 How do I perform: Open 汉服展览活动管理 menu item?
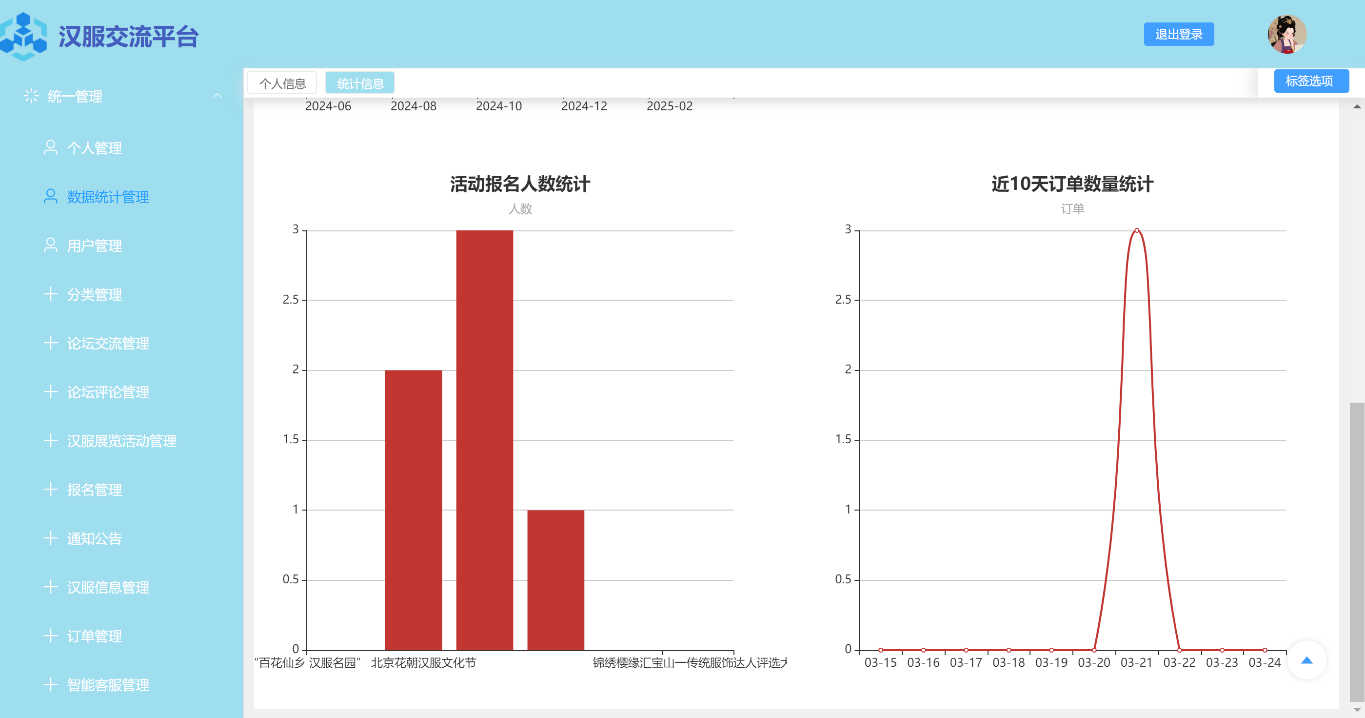(122, 442)
